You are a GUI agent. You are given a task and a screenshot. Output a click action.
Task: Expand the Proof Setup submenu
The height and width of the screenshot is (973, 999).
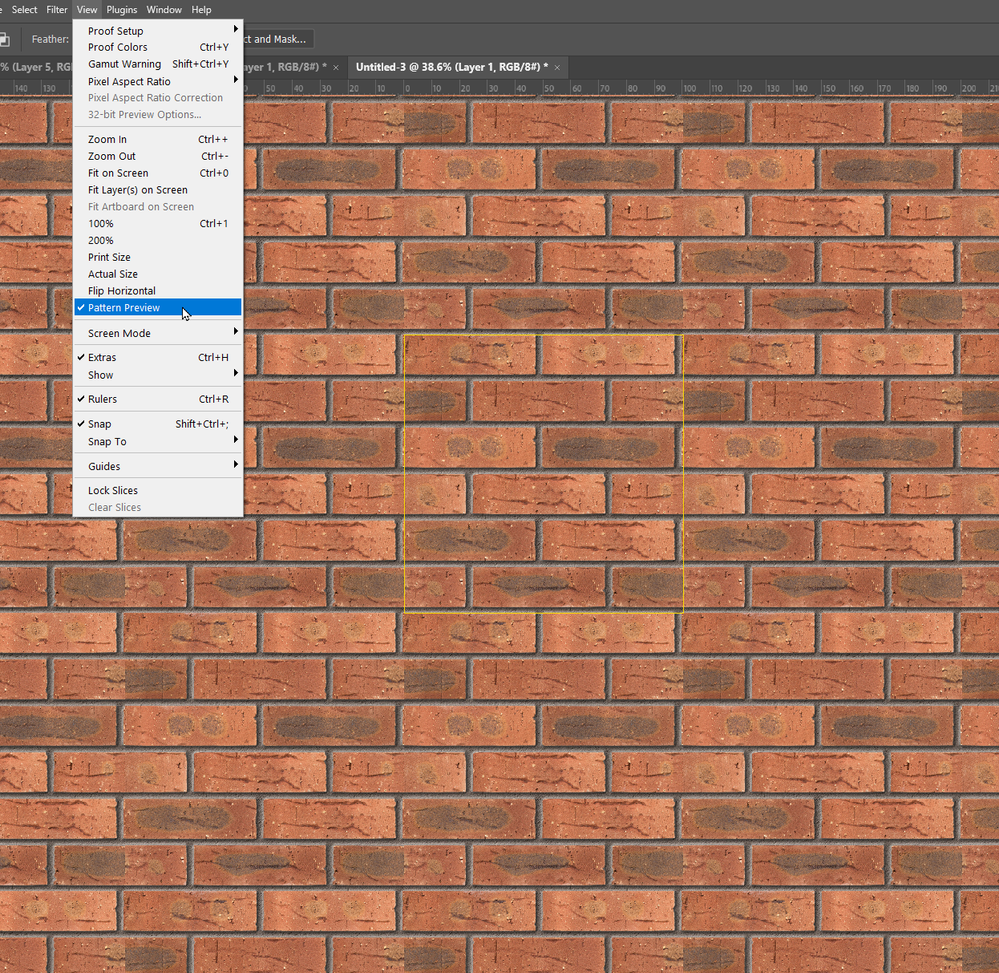pyautogui.click(x=158, y=31)
